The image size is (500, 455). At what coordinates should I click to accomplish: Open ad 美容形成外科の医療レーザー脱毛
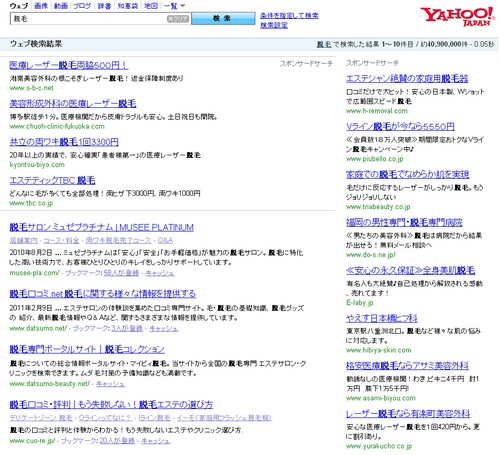tap(73, 103)
